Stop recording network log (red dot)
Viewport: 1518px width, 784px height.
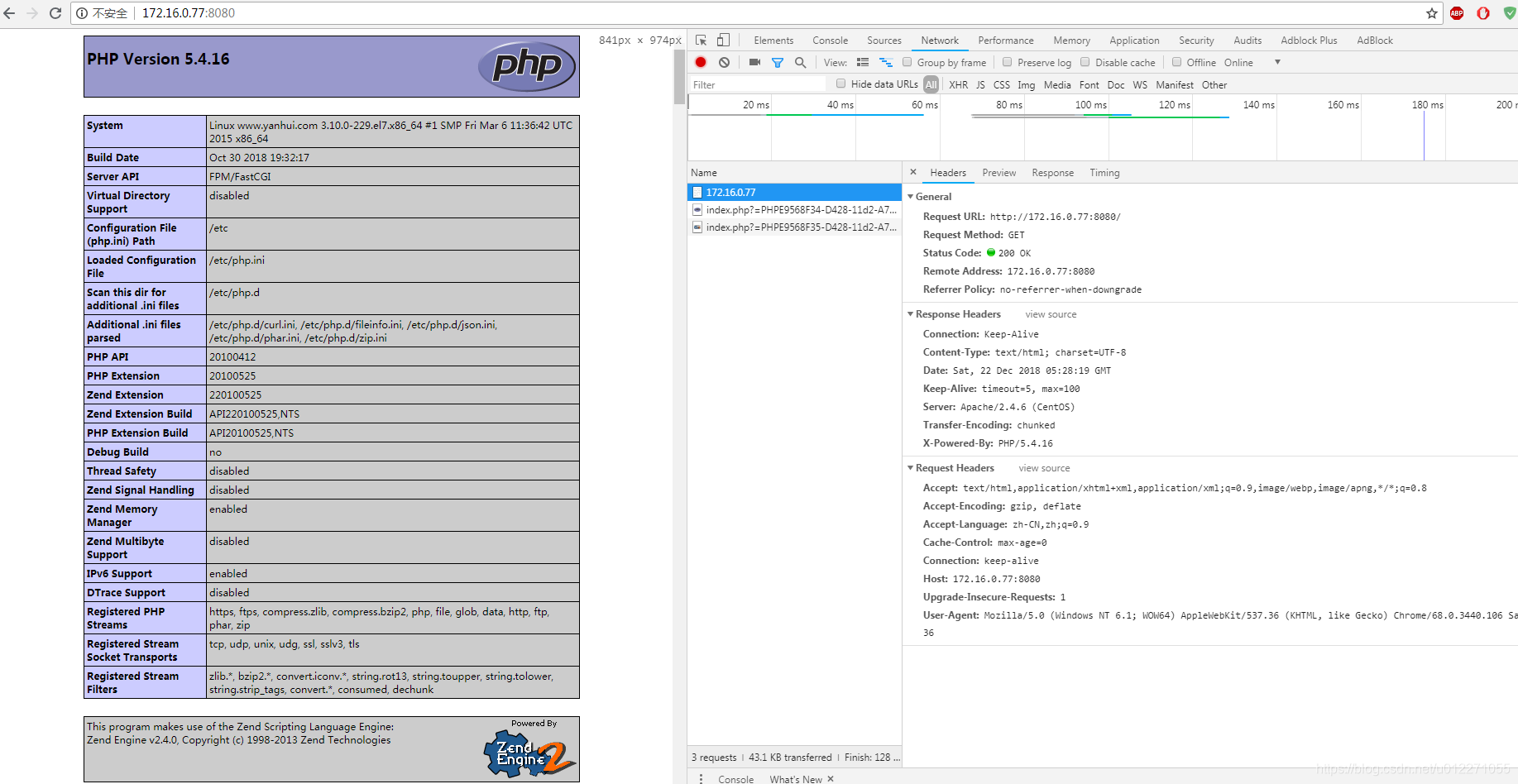pos(701,62)
